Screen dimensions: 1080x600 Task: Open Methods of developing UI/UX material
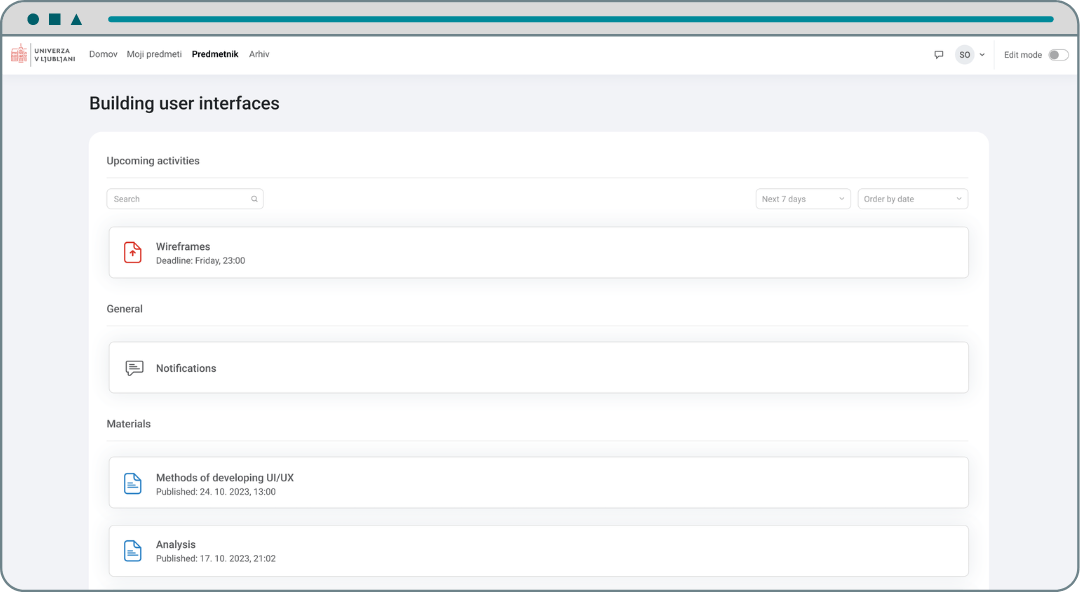click(539, 483)
